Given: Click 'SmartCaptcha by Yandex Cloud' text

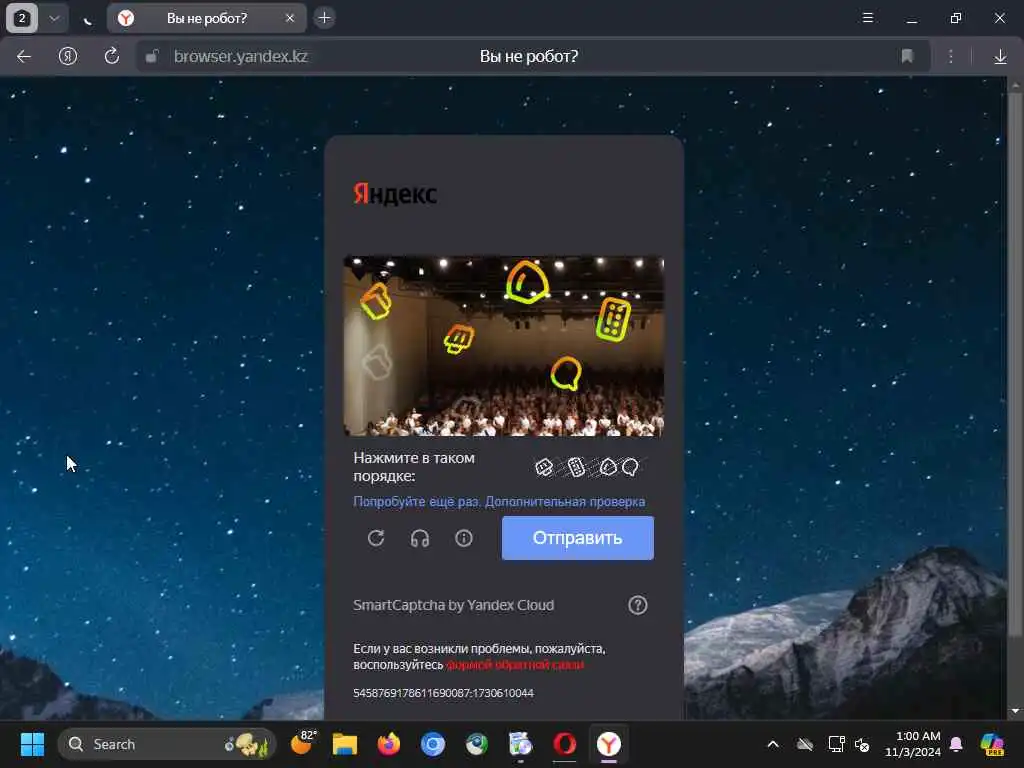Looking at the screenshot, I should (x=453, y=605).
